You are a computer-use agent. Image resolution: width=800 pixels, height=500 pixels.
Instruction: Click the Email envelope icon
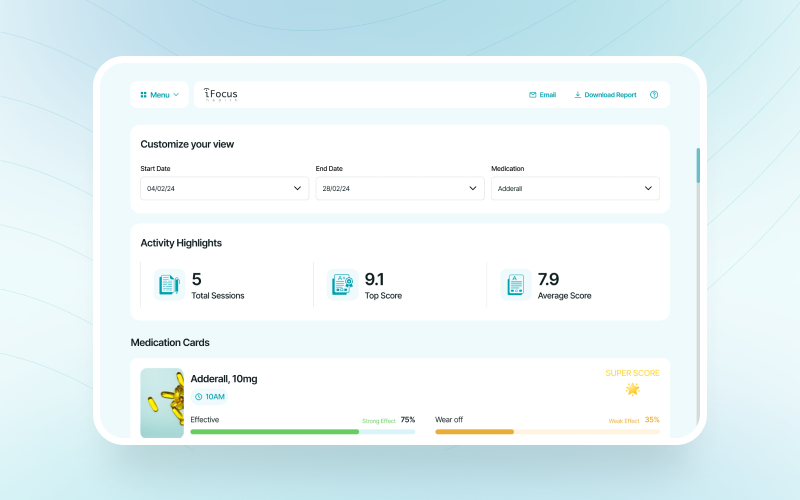tap(533, 95)
